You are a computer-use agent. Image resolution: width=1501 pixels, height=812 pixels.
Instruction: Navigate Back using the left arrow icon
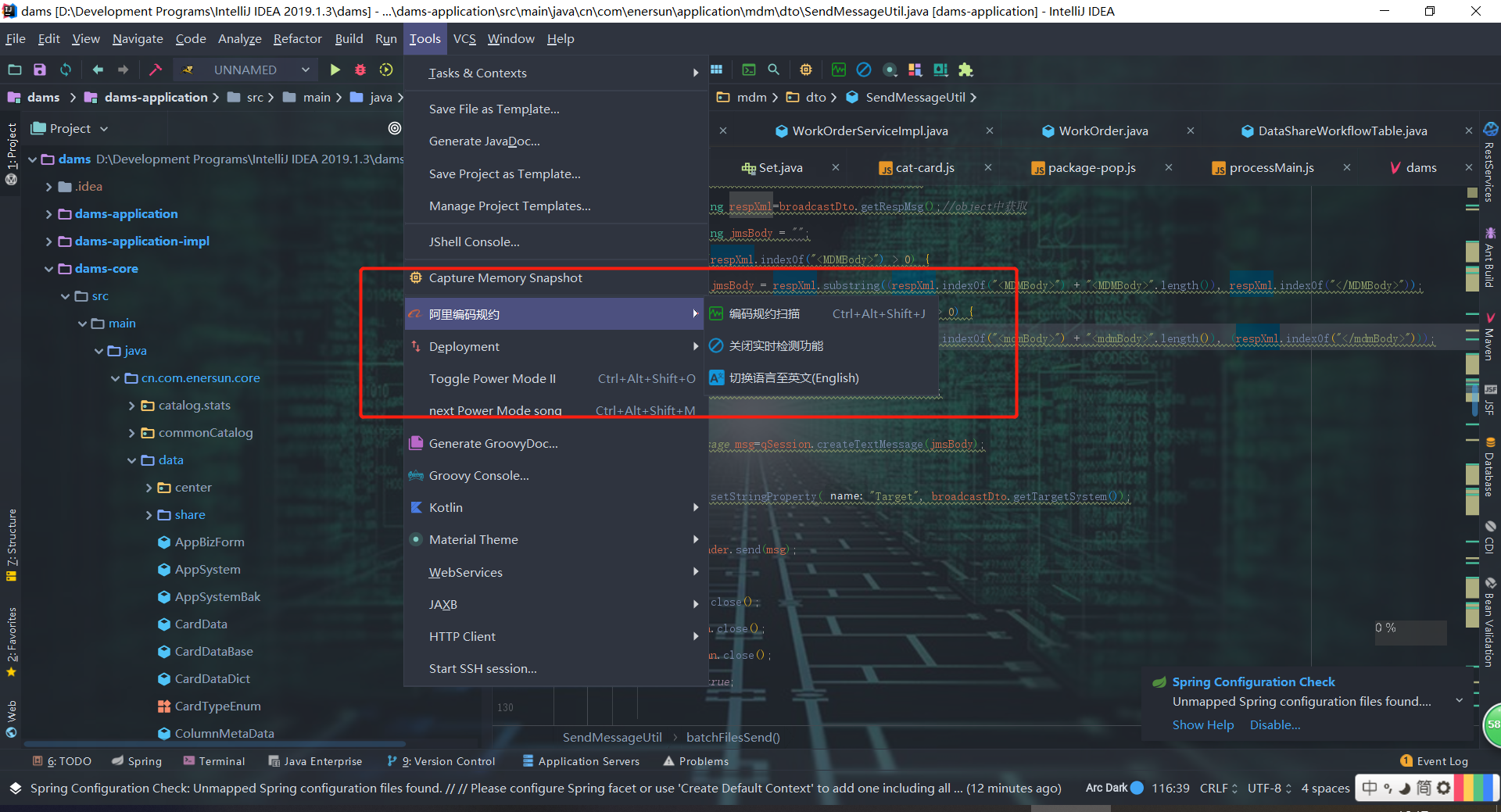pyautogui.click(x=98, y=70)
